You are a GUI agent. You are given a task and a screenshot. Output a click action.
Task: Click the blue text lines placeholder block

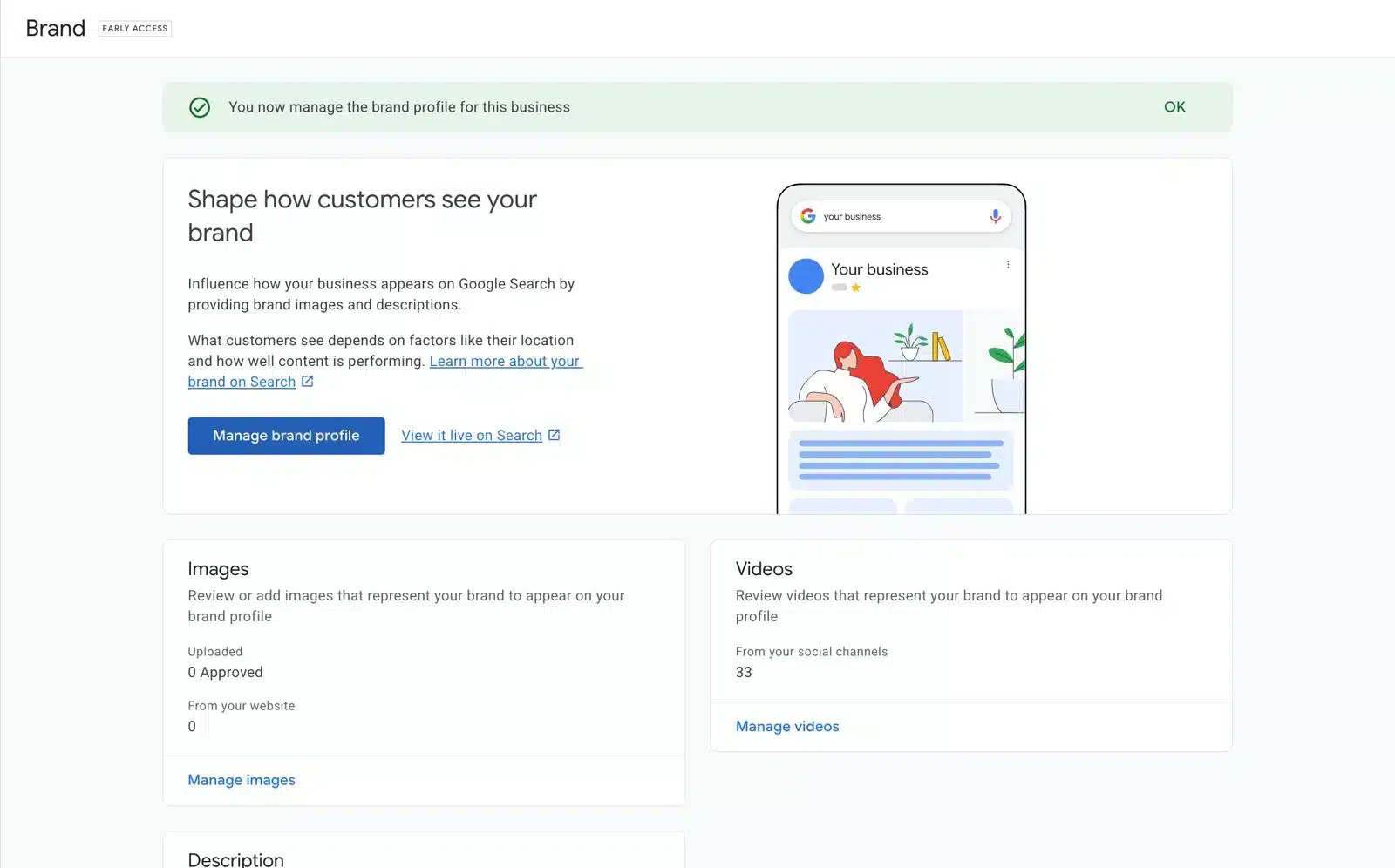tap(901, 460)
